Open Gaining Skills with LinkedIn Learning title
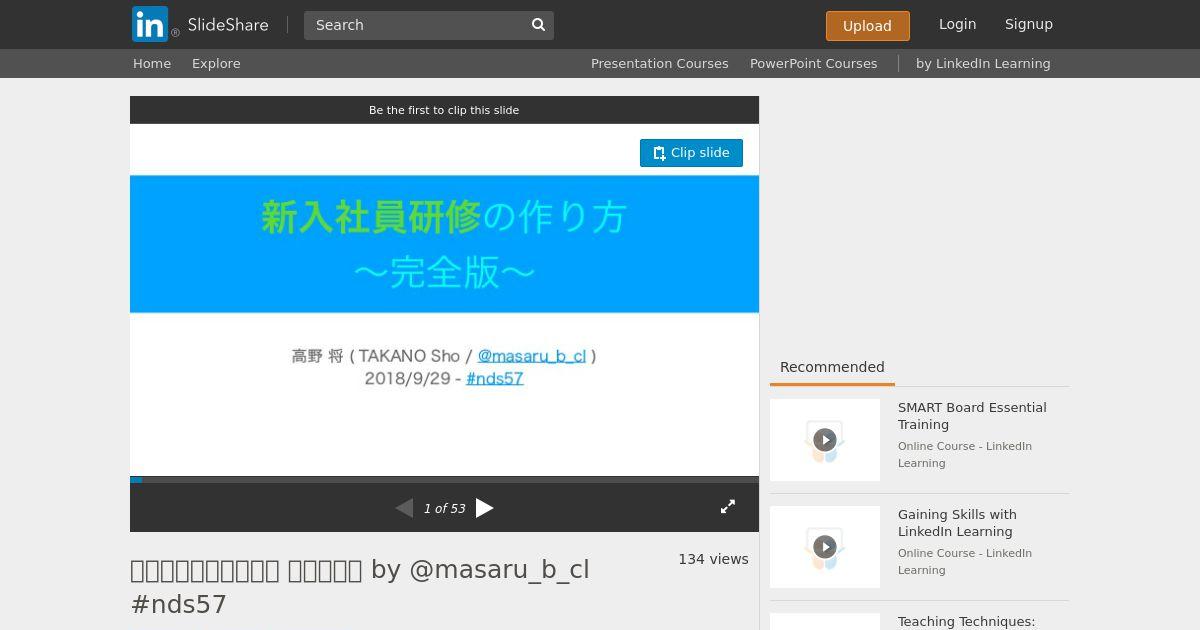The width and height of the screenshot is (1200, 630). [957, 523]
